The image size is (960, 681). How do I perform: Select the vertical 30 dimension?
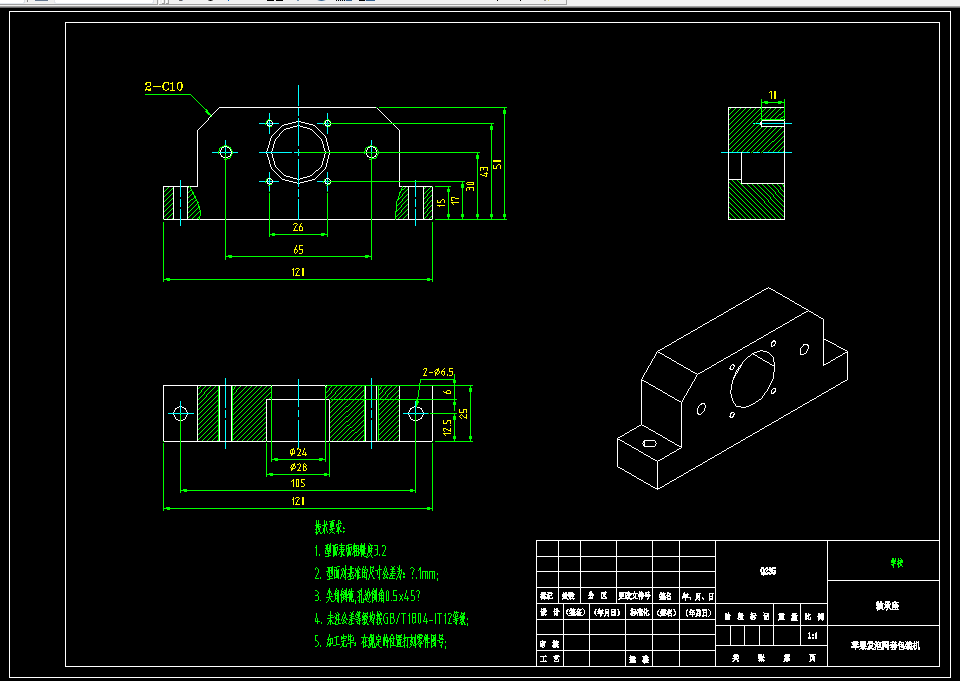click(470, 186)
